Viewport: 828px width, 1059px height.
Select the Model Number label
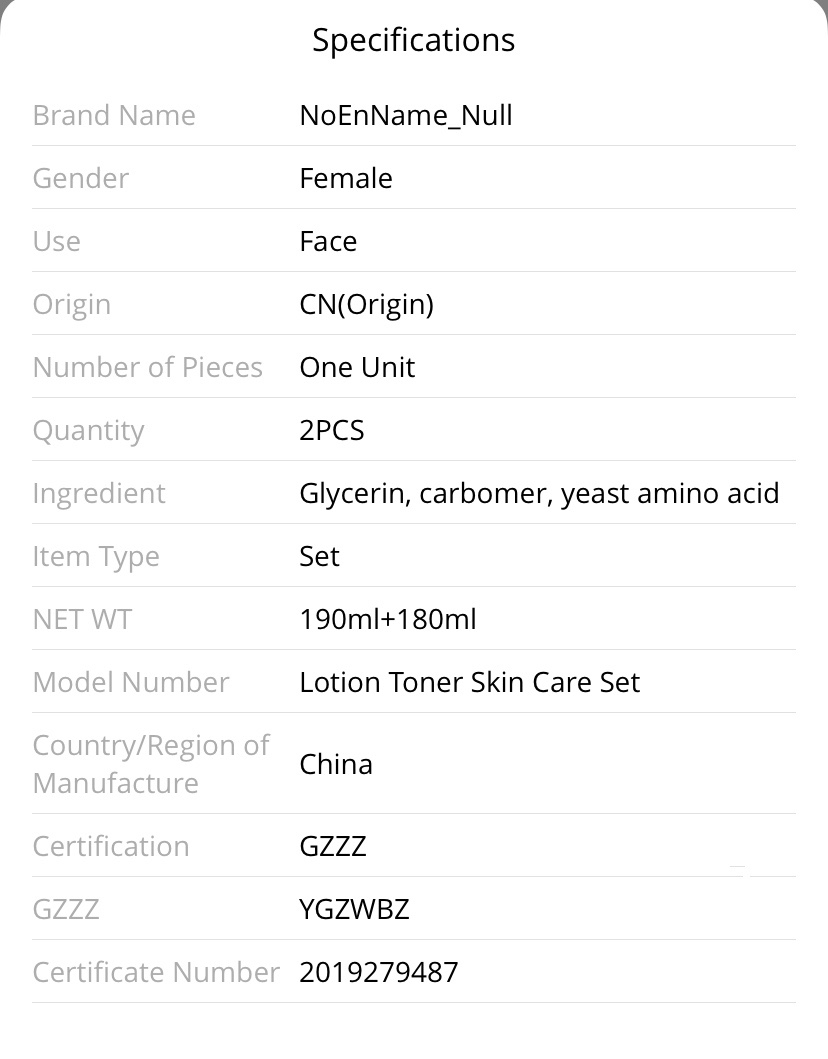coord(131,682)
